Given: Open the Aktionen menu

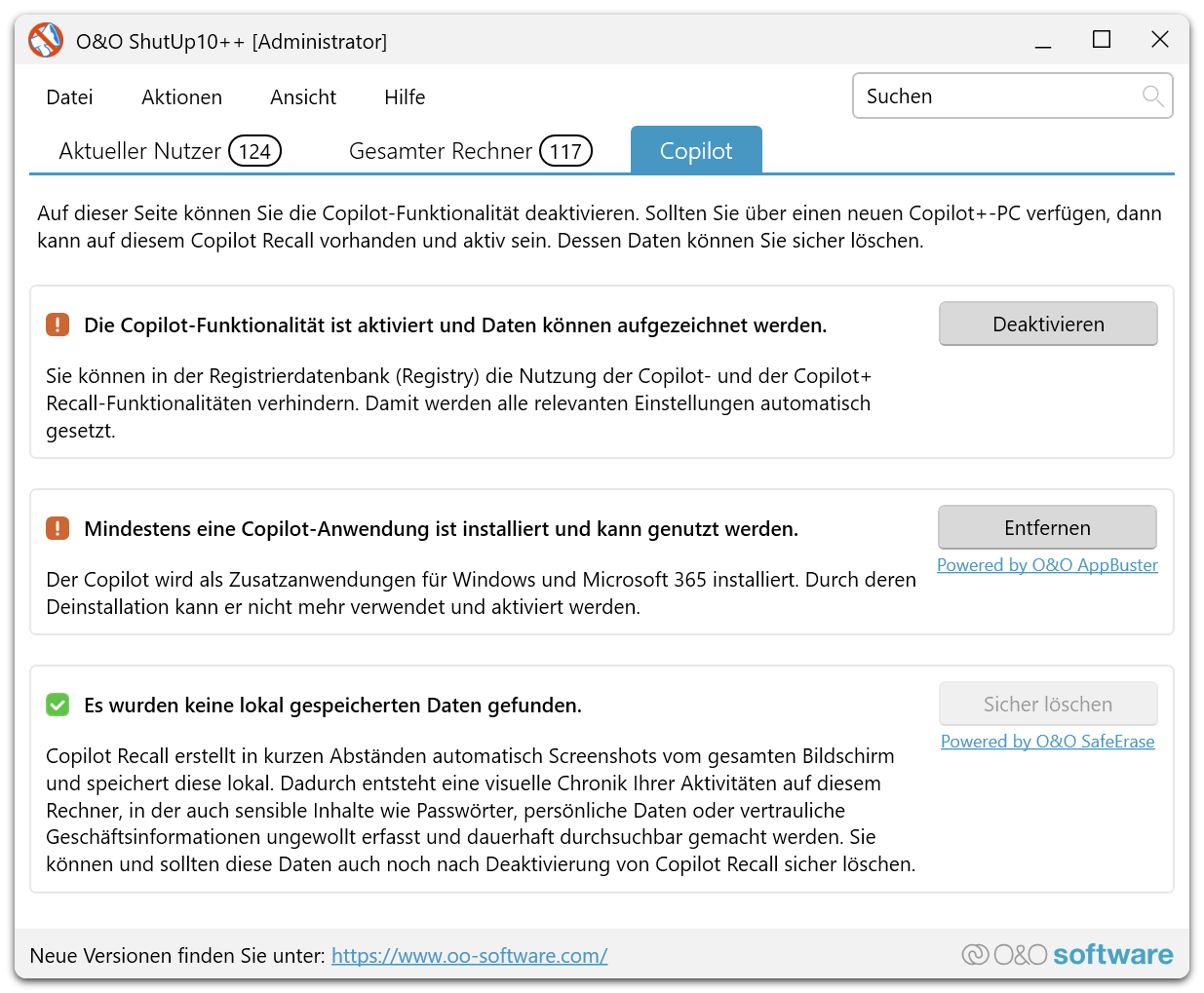Looking at the screenshot, I should click(x=181, y=97).
